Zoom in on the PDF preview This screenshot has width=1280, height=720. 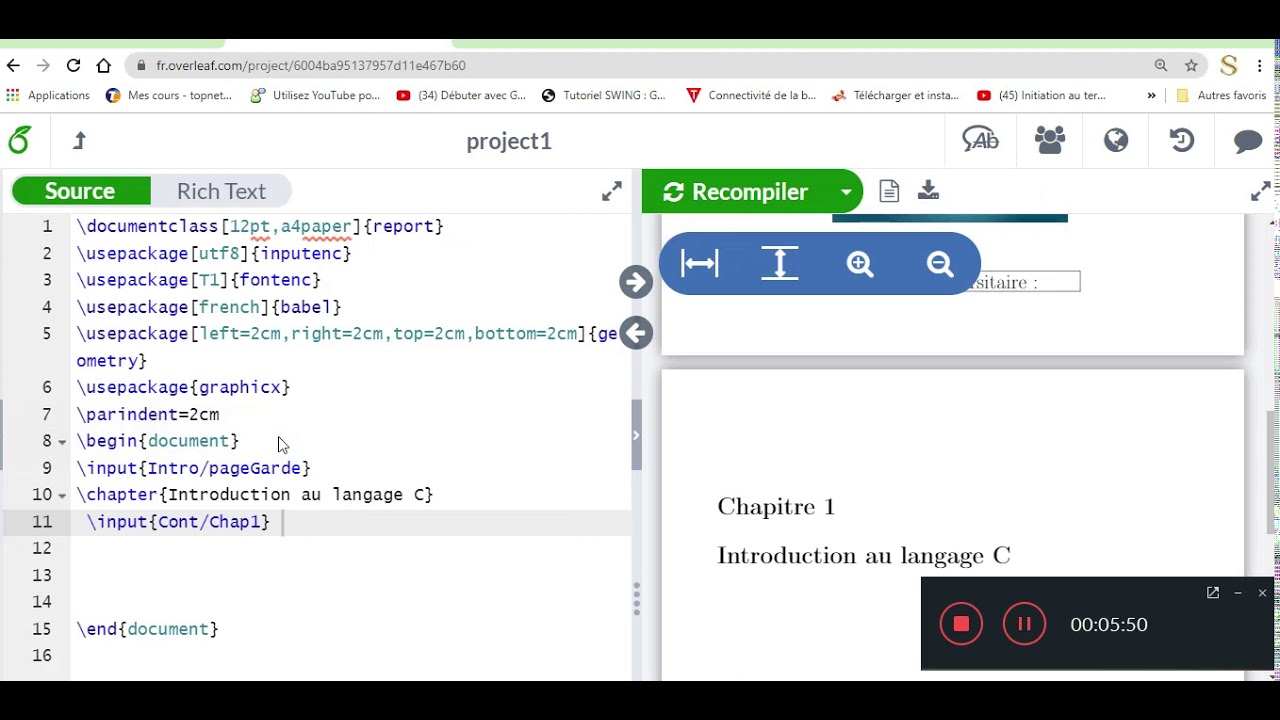coord(860,264)
